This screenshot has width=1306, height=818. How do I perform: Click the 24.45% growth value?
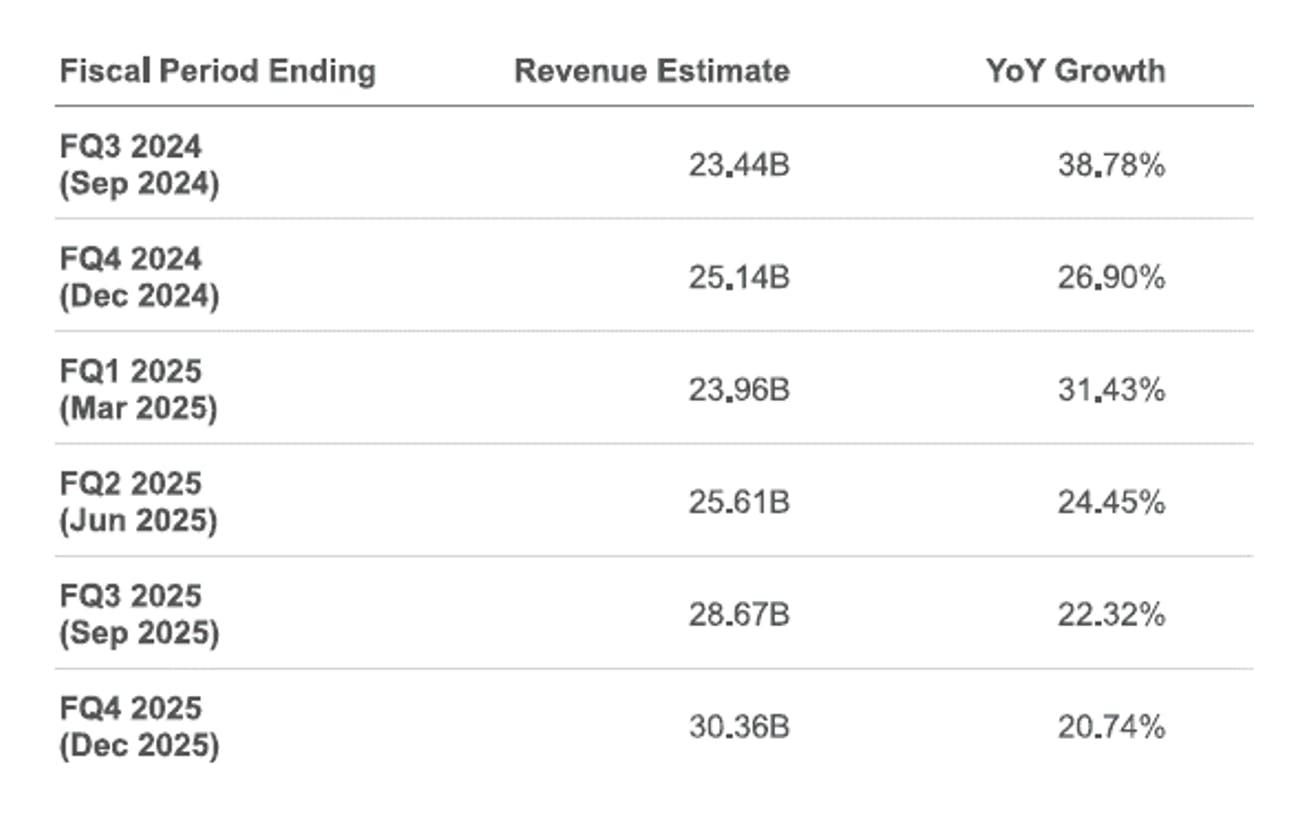point(1111,502)
